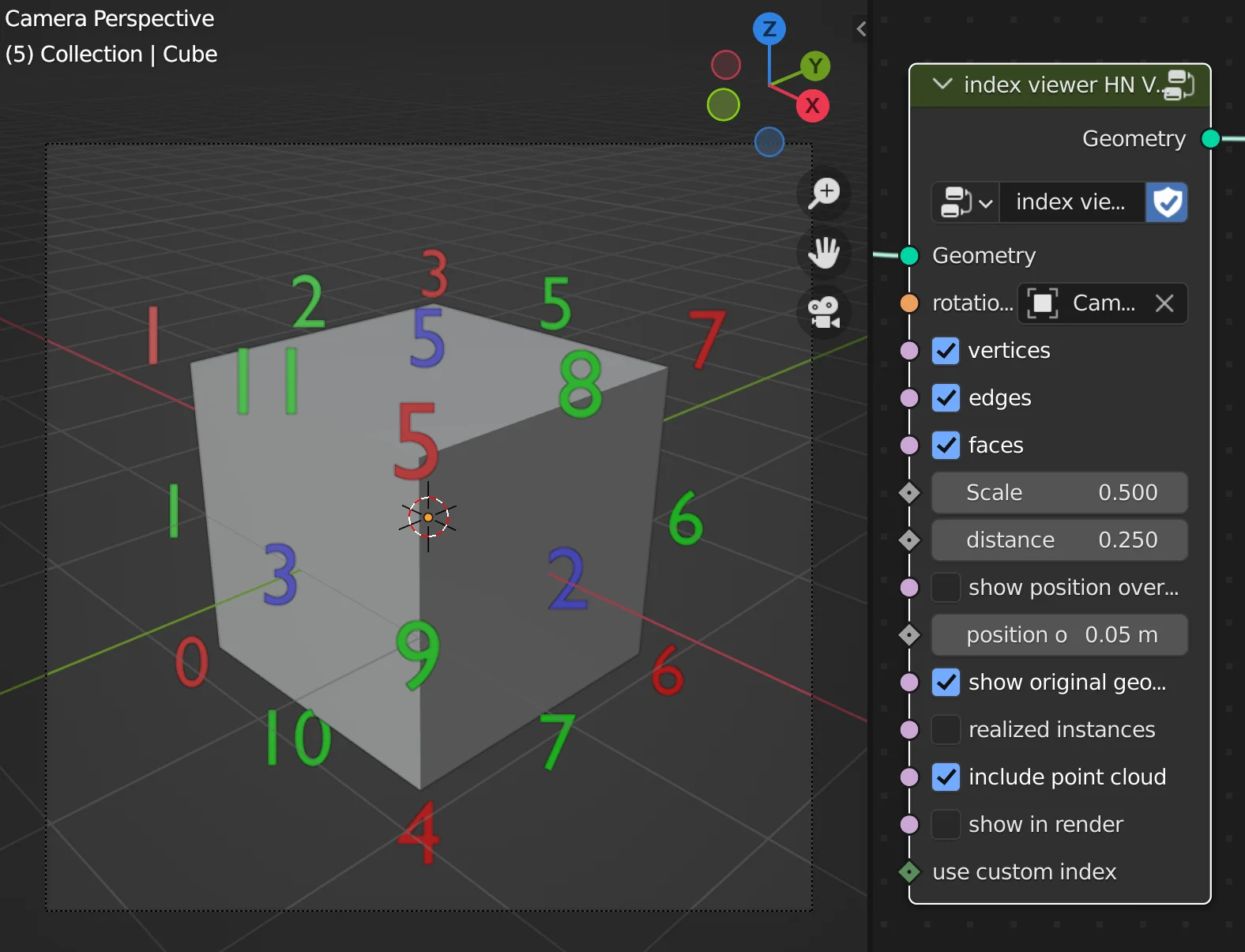Clear the Camera rotation object field
The image size is (1245, 952).
coord(1164,303)
